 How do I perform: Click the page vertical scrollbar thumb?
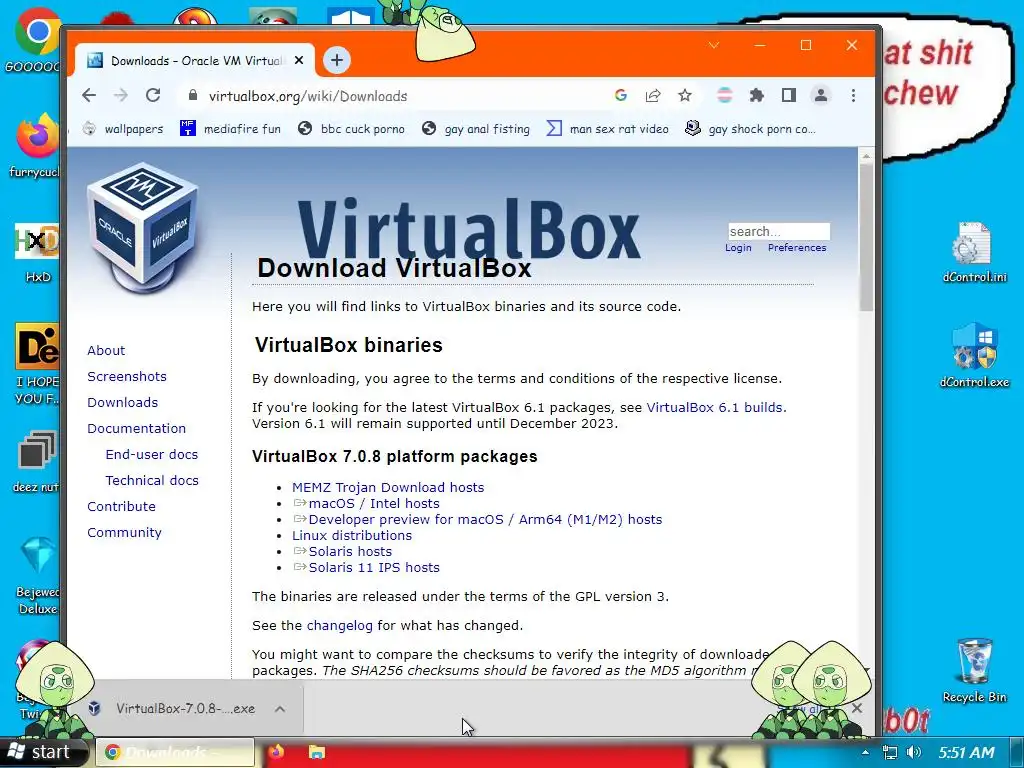point(866,236)
